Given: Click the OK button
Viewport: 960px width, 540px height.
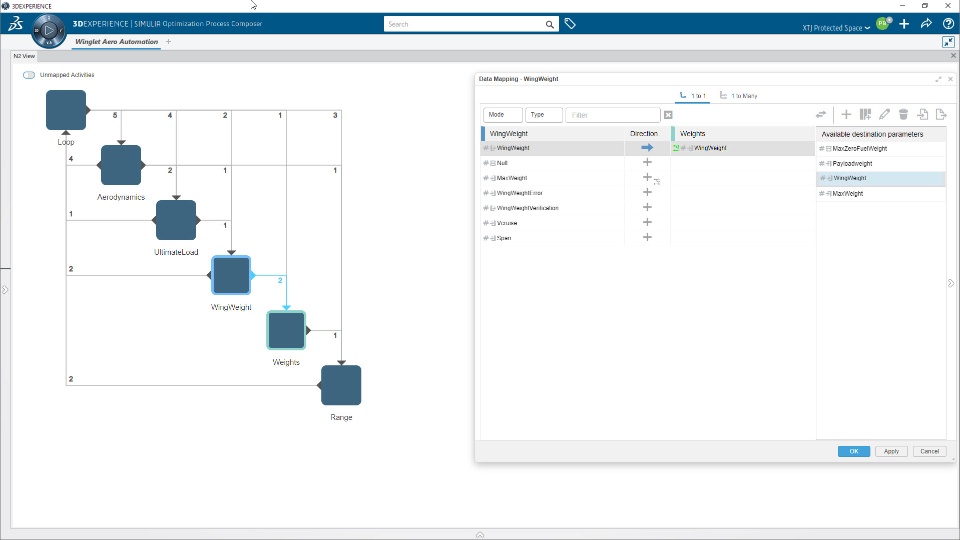Looking at the screenshot, I should click(x=853, y=451).
